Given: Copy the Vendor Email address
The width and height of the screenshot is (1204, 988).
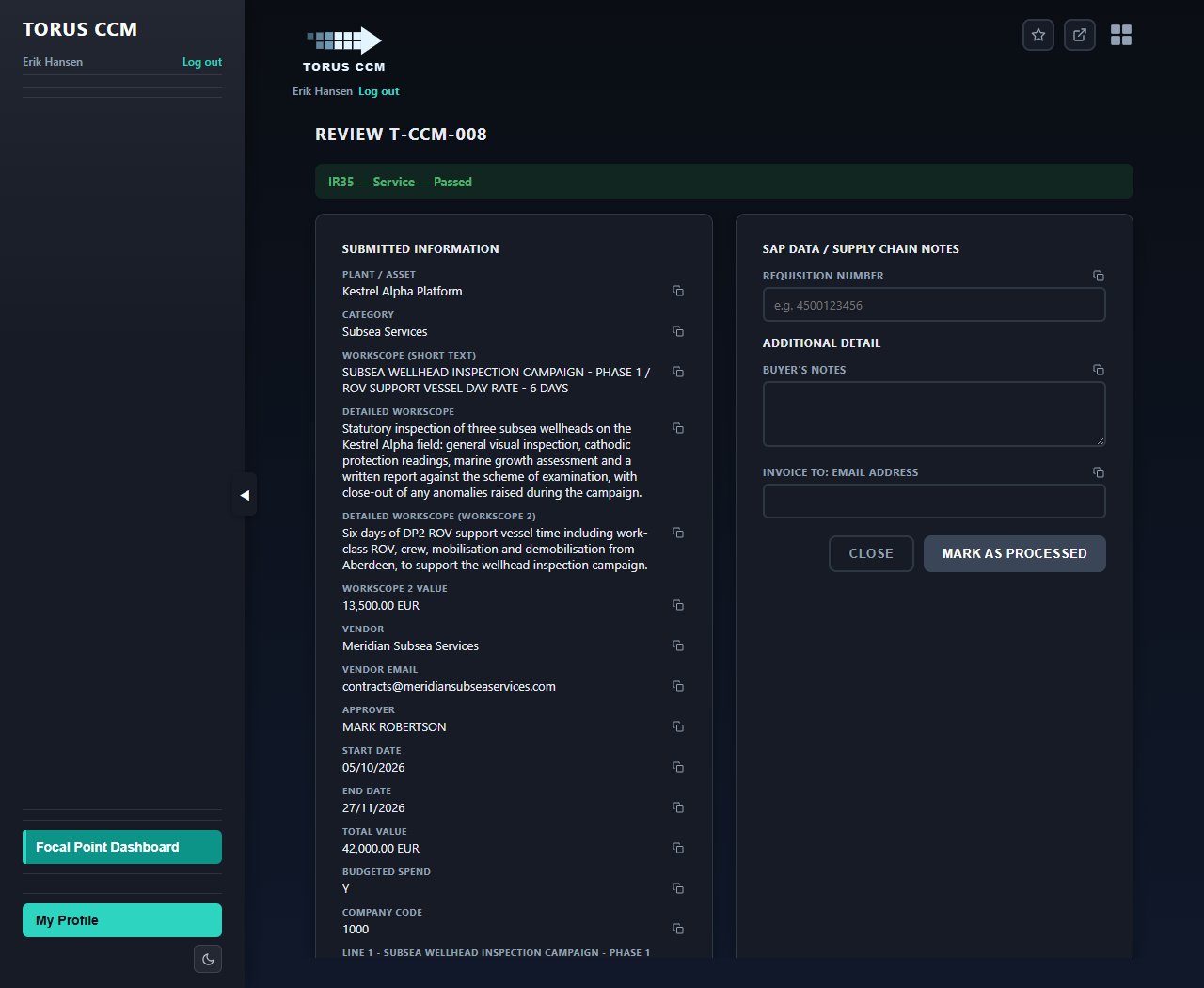Looking at the screenshot, I should pos(677,686).
